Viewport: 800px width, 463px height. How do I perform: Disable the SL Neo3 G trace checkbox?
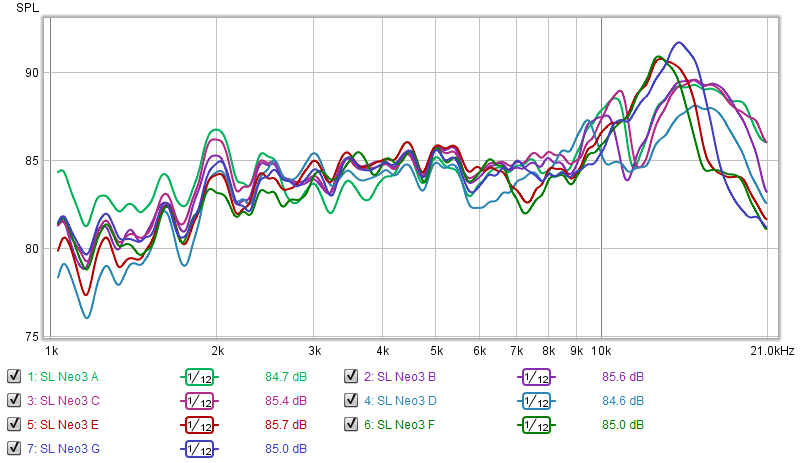pyautogui.click(x=14, y=449)
